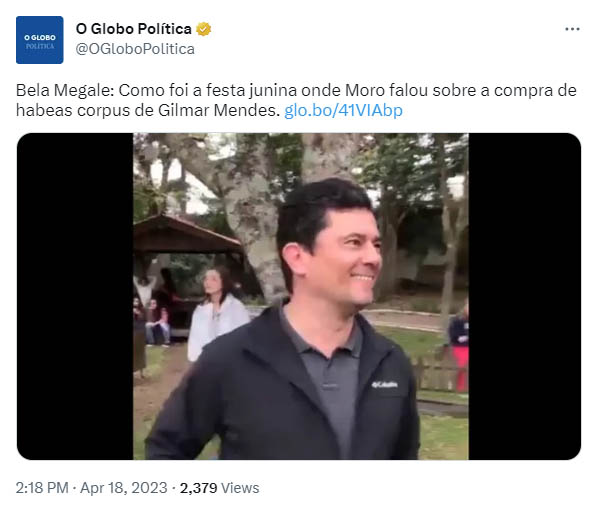Click the words habeas corpus in tweet
This screenshot has width=596, height=505.
(x=73, y=111)
